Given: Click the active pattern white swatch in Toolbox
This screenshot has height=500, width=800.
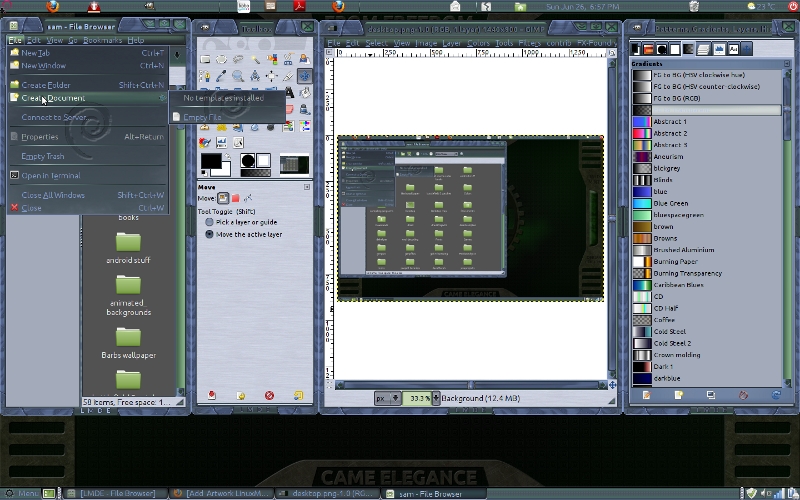Looking at the screenshot, I should 263,161.
